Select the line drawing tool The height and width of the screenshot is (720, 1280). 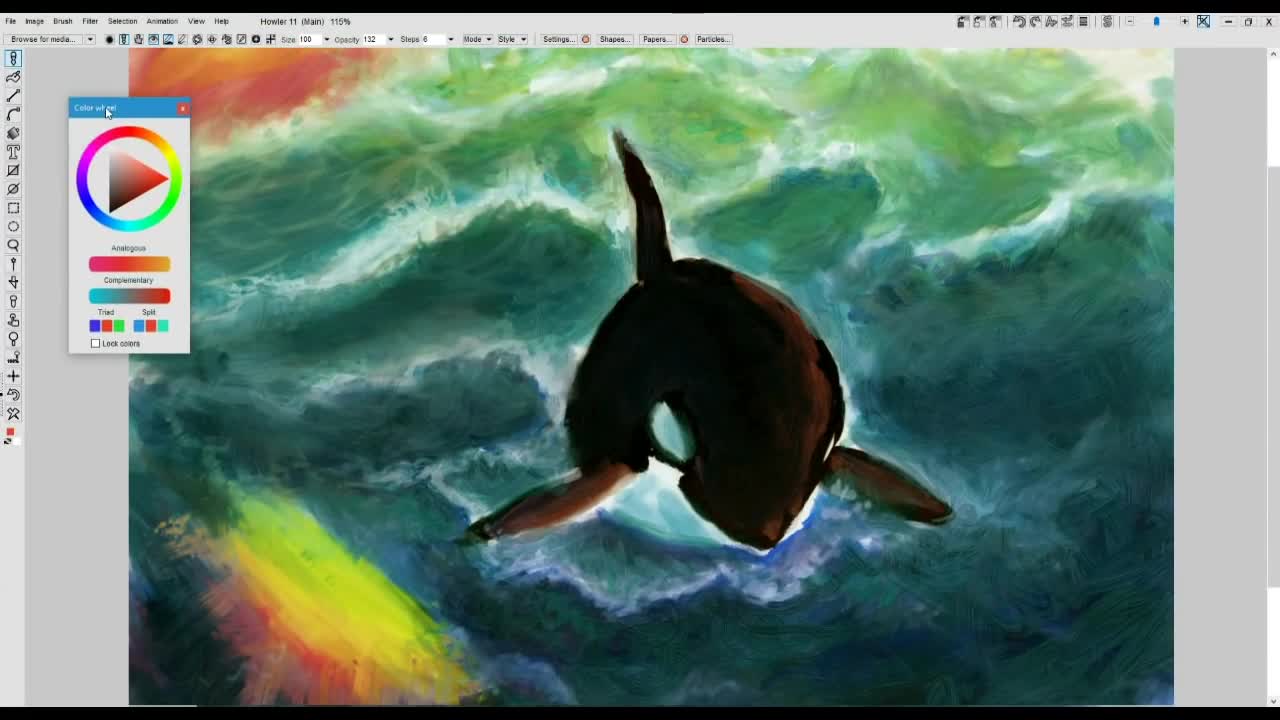(13, 96)
